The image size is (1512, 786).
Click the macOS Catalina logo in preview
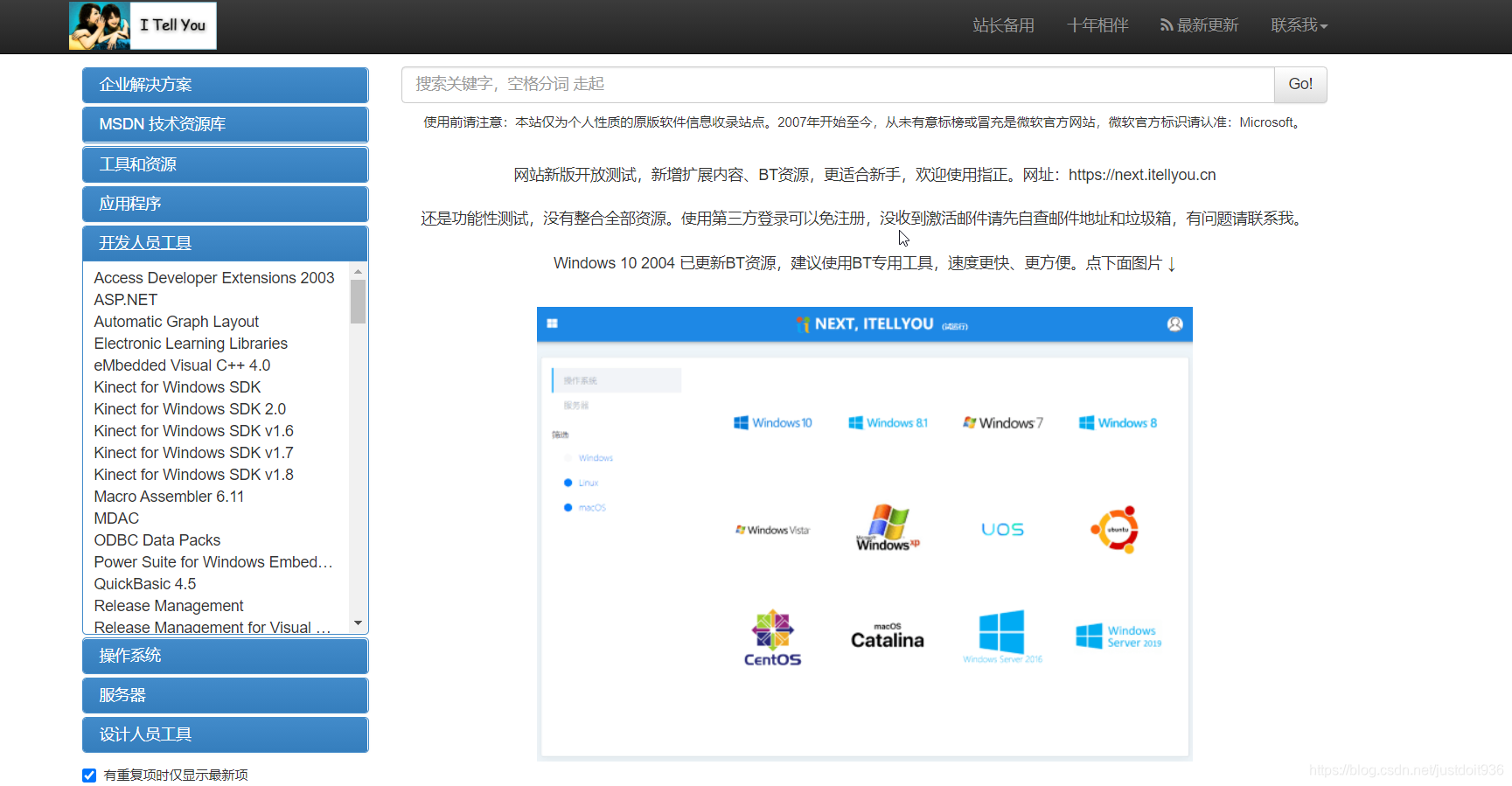coord(888,636)
